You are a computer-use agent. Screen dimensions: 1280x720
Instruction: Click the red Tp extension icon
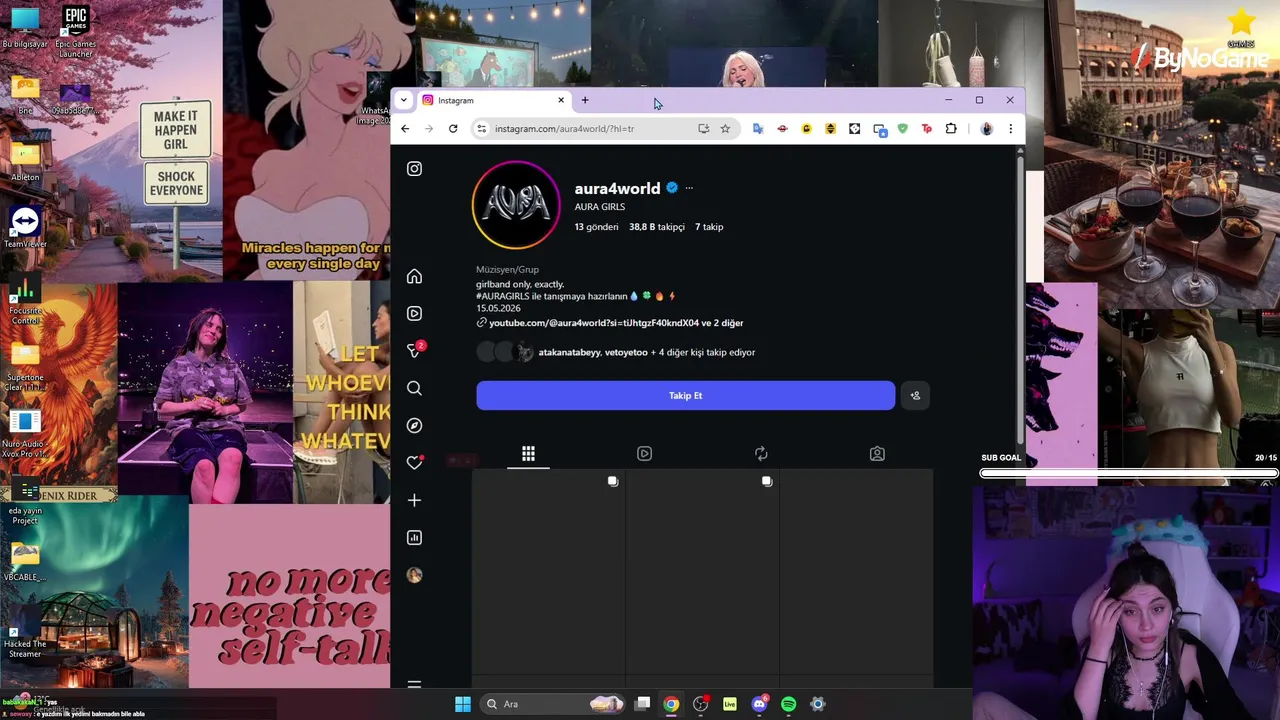(x=927, y=128)
